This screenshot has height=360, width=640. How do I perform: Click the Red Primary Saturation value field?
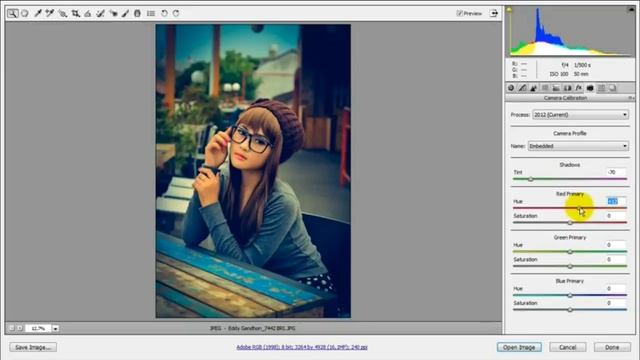click(x=616, y=216)
